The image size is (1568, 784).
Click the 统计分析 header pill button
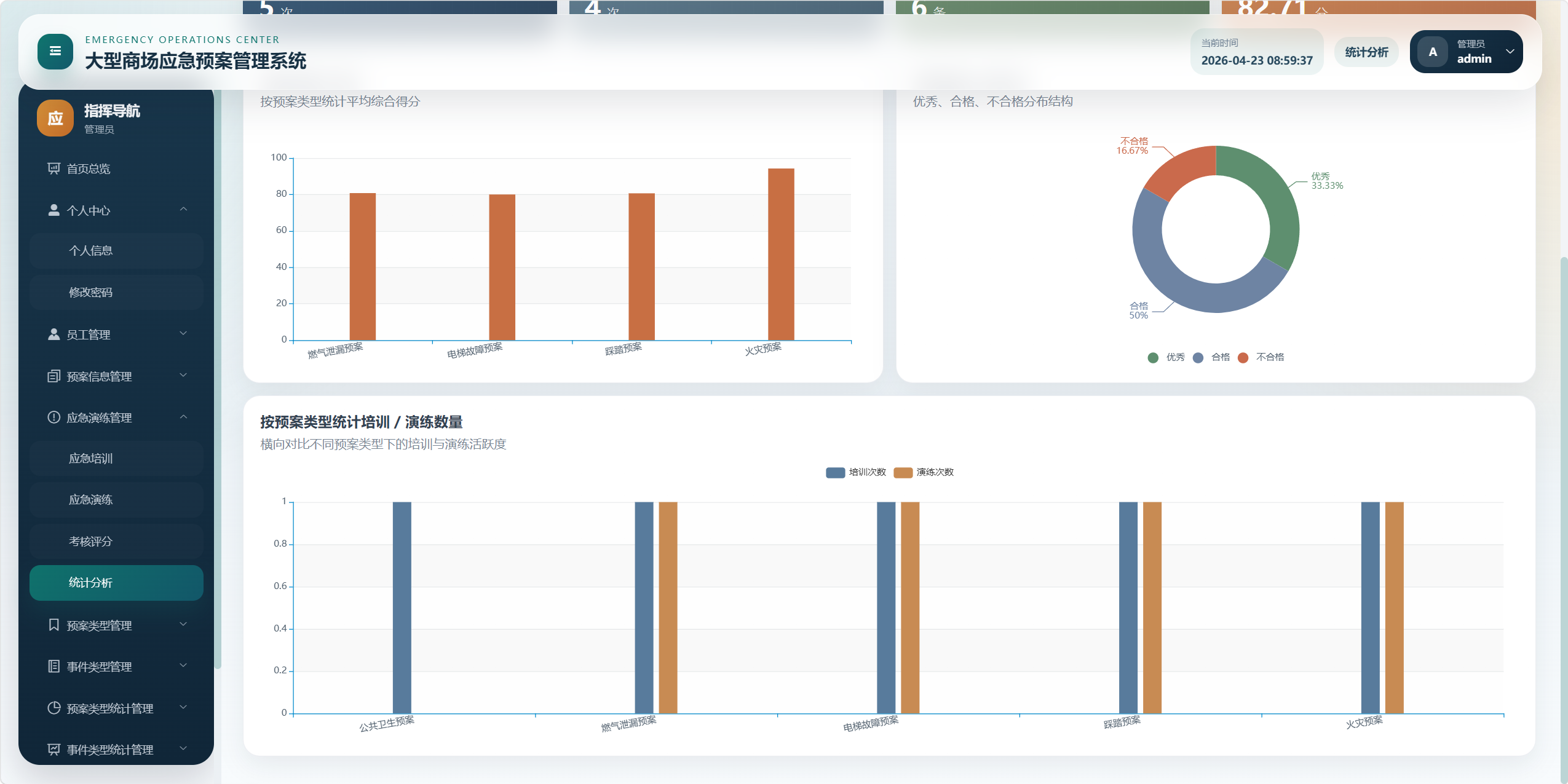(1366, 52)
